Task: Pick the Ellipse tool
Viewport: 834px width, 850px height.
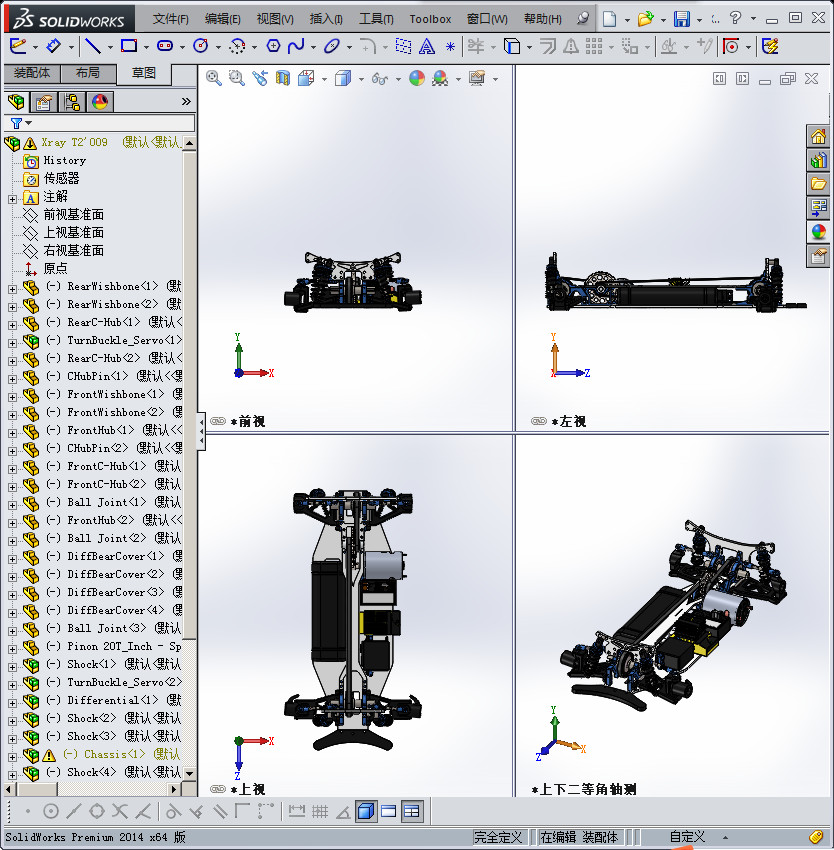Action: (331, 47)
